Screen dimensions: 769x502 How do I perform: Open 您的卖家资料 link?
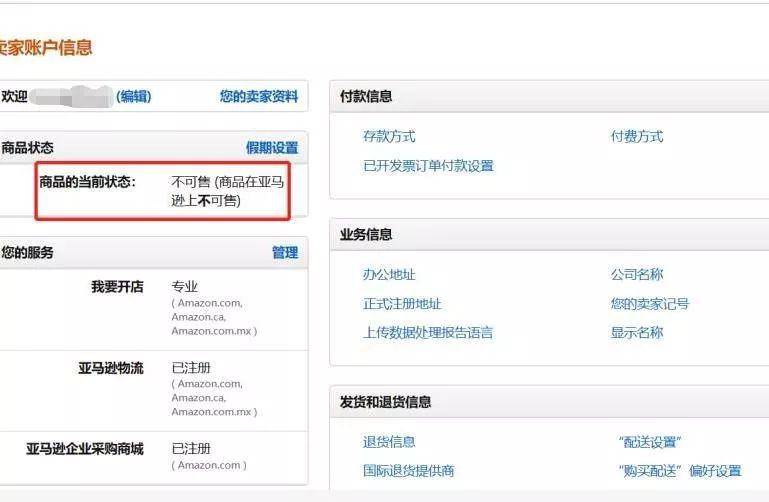click(x=259, y=96)
